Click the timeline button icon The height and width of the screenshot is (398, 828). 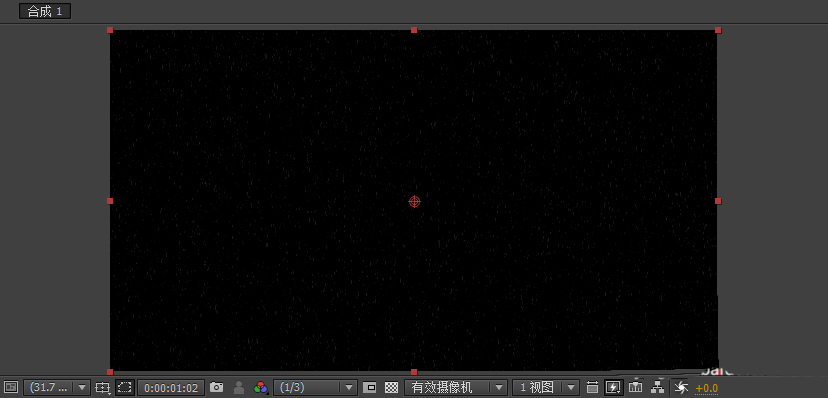pos(636,386)
